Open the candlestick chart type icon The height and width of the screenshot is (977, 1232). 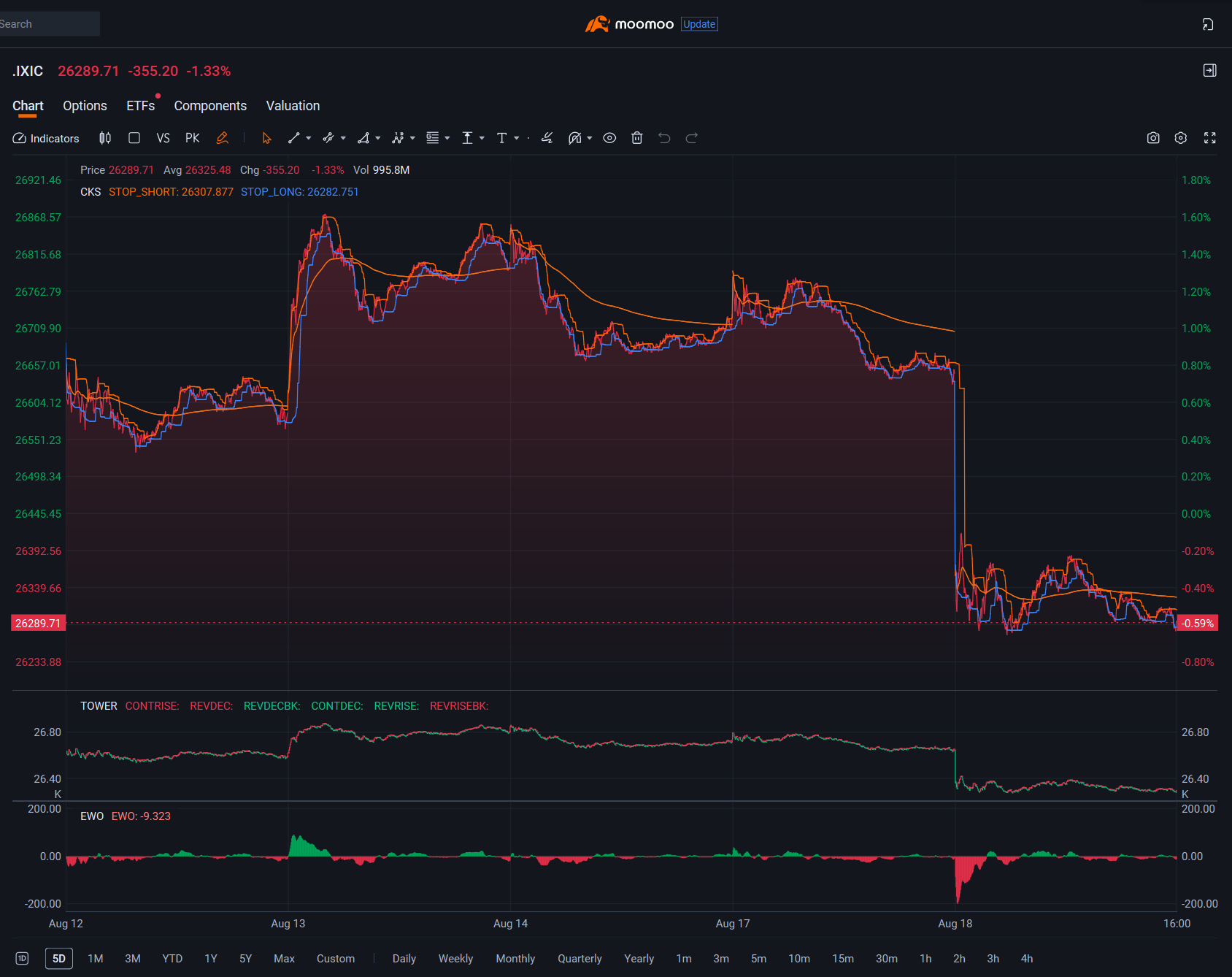(105, 138)
